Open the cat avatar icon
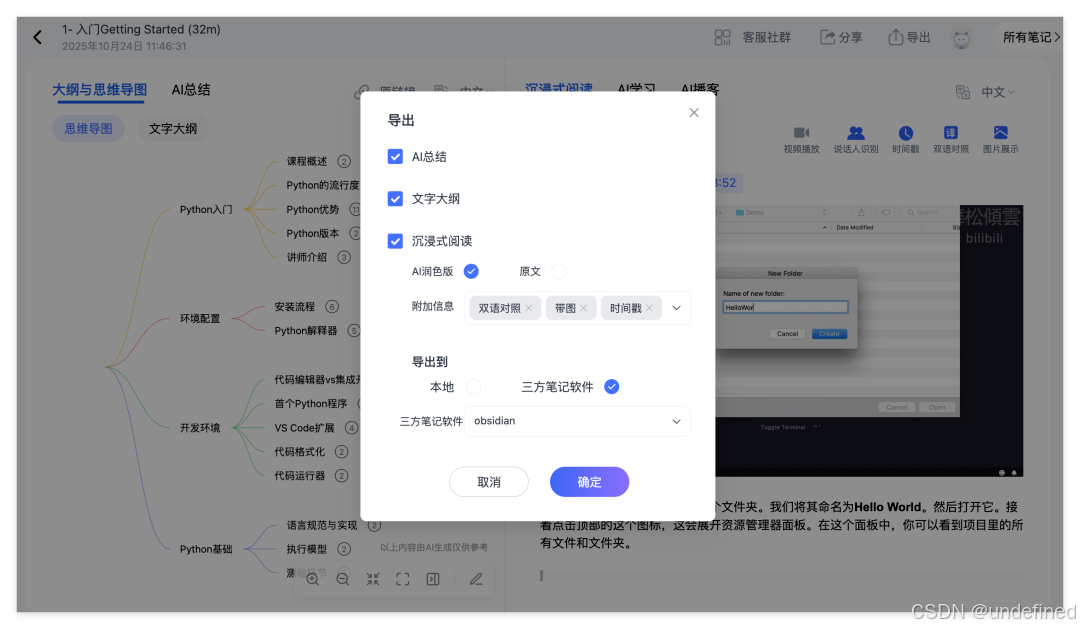This screenshot has height=629, width=1080. pos(961,38)
